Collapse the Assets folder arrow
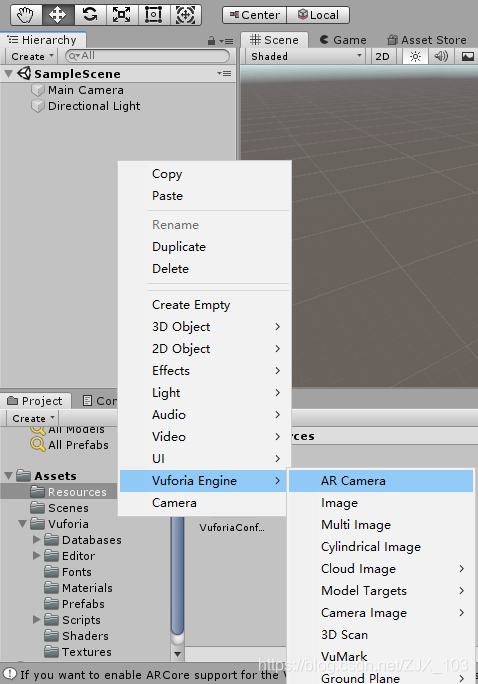This screenshot has width=478, height=684. click(8, 476)
